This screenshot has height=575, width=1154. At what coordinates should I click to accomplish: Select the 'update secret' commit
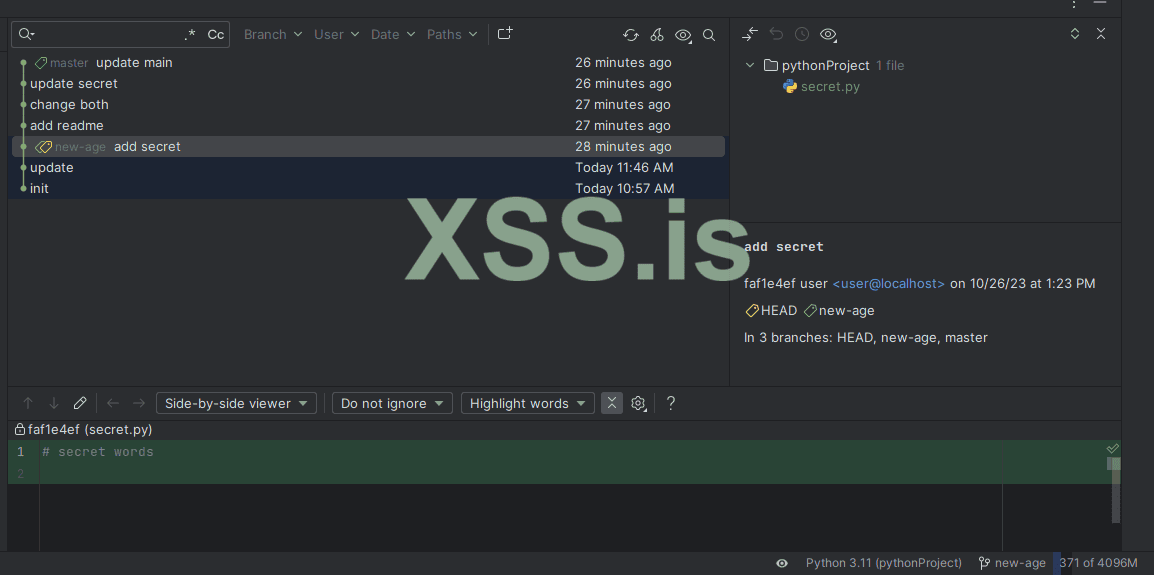[x=368, y=84]
